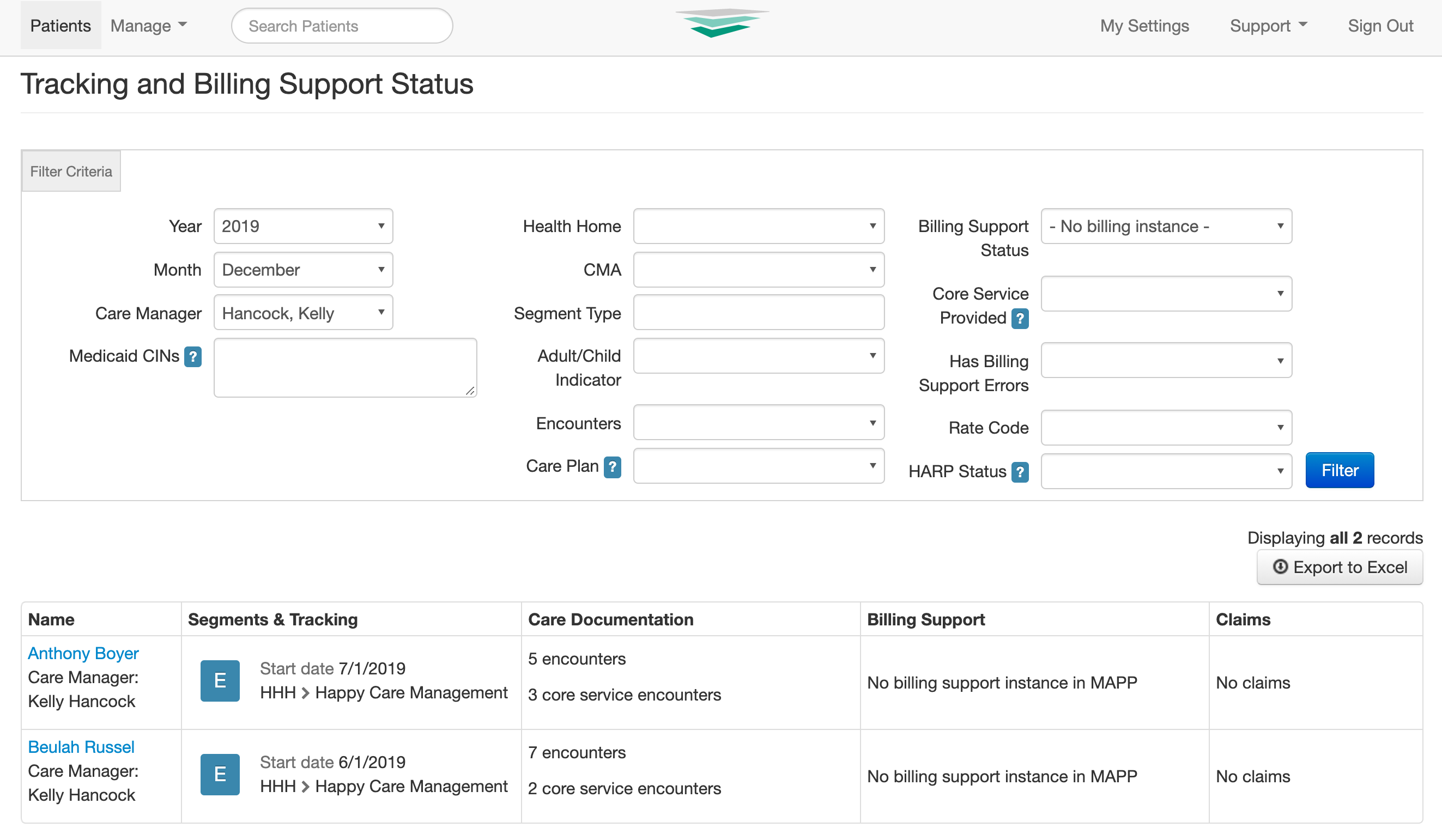The width and height of the screenshot is (1442, 840).
Task: Open the Rate Code dropdown
Action: (1166, 428)
